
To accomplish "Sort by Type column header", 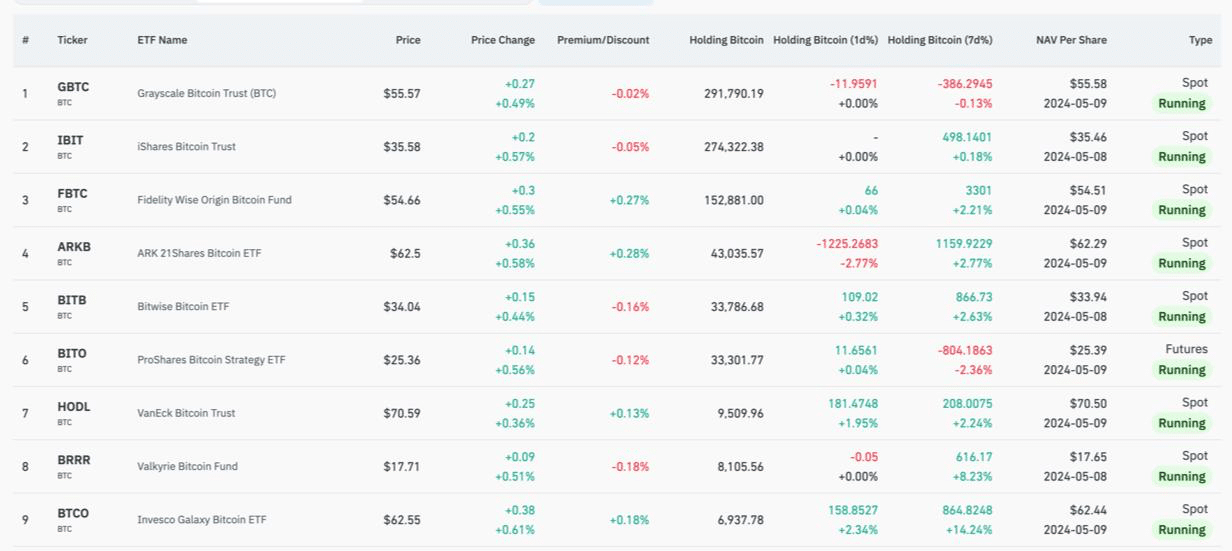I will point(1200,40).
